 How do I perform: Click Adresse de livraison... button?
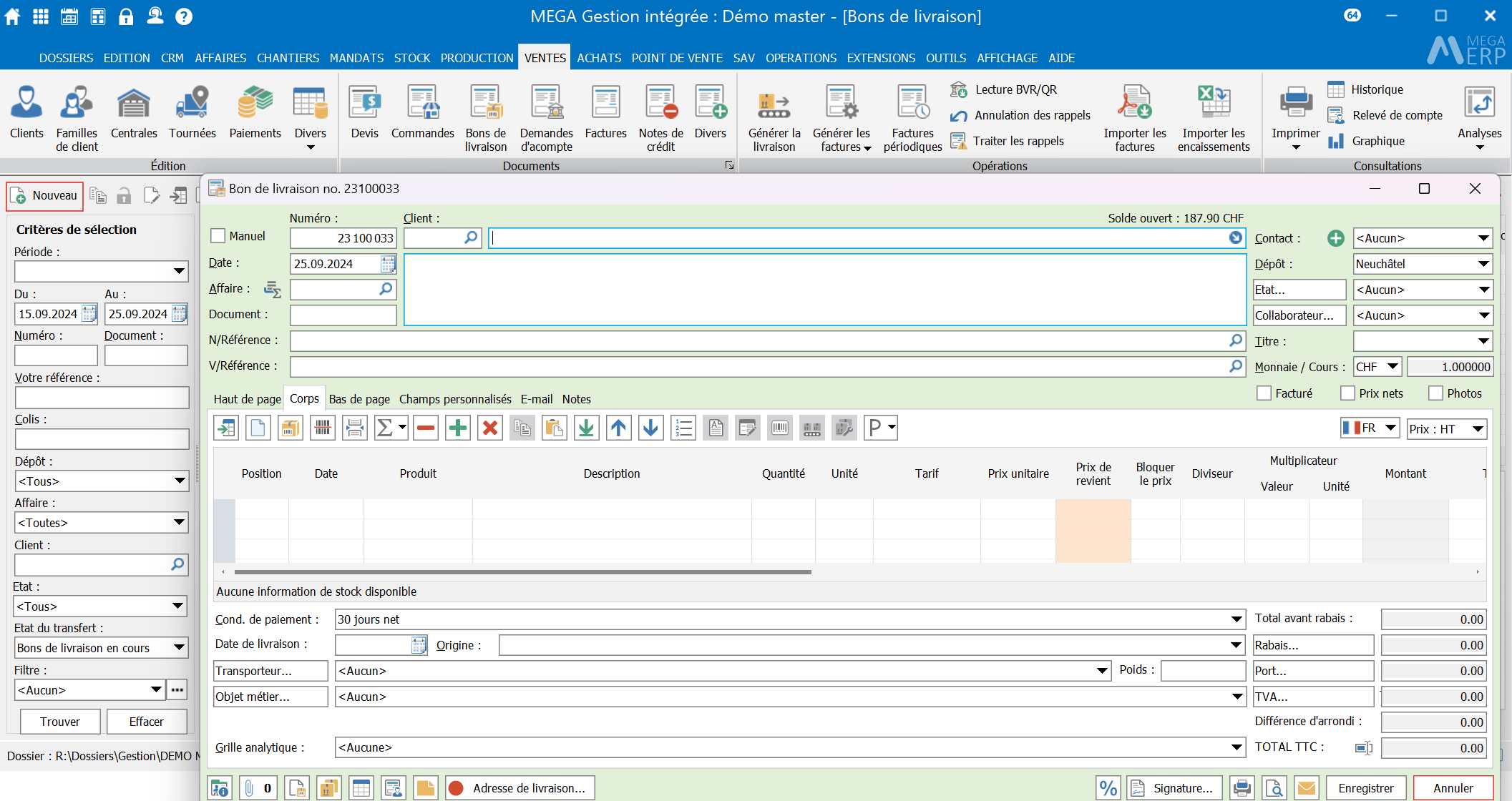(520, 788)
